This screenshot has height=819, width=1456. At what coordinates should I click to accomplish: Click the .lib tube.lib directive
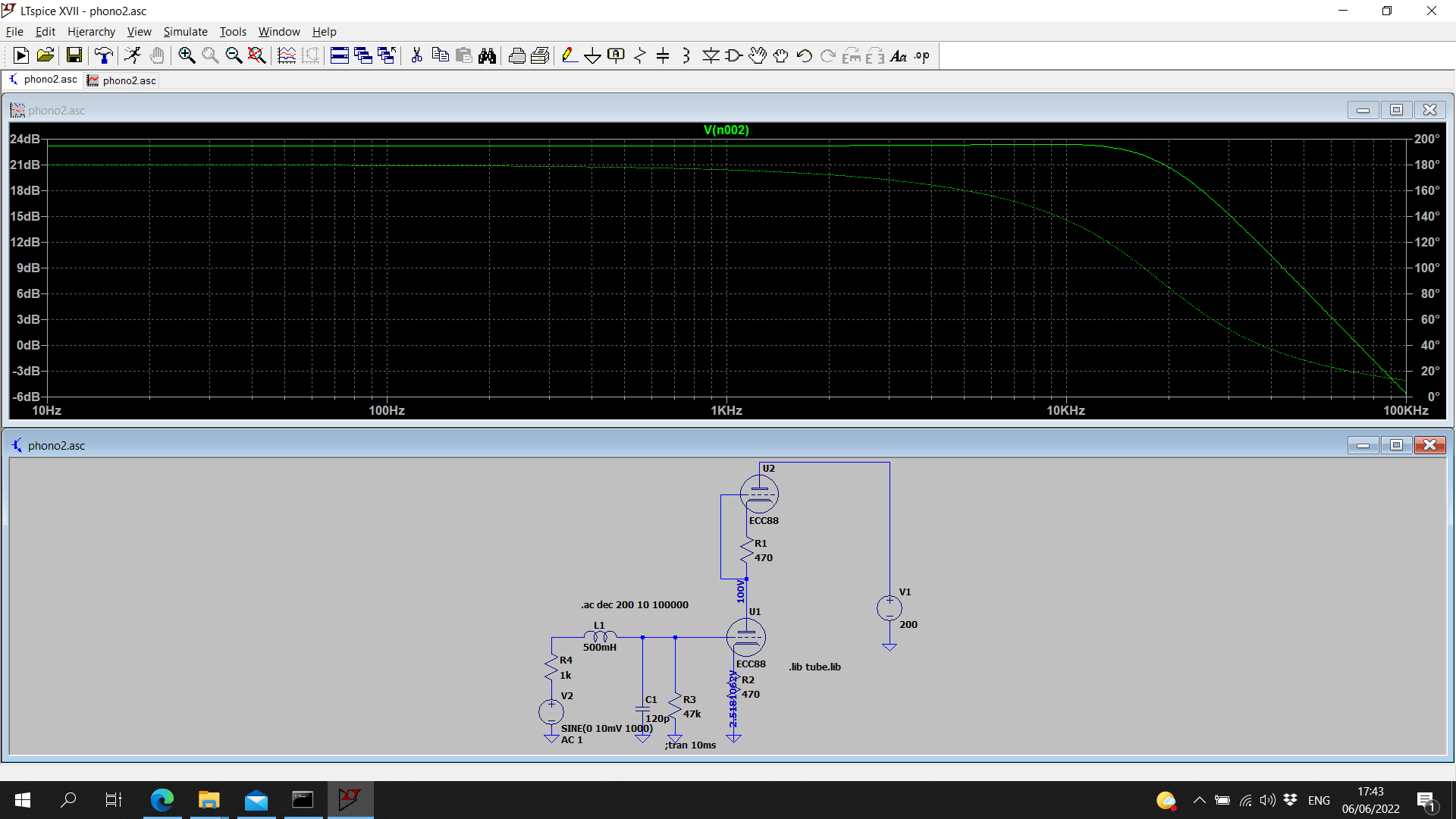[x=814, y=667]
